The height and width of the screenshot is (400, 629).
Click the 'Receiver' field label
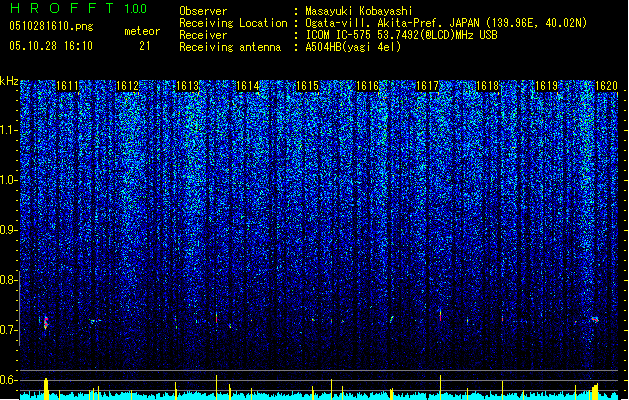tap(203, 35)
